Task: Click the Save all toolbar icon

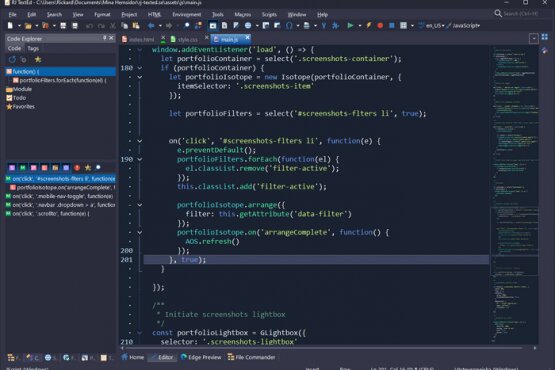Action: (x=75, y=25)
